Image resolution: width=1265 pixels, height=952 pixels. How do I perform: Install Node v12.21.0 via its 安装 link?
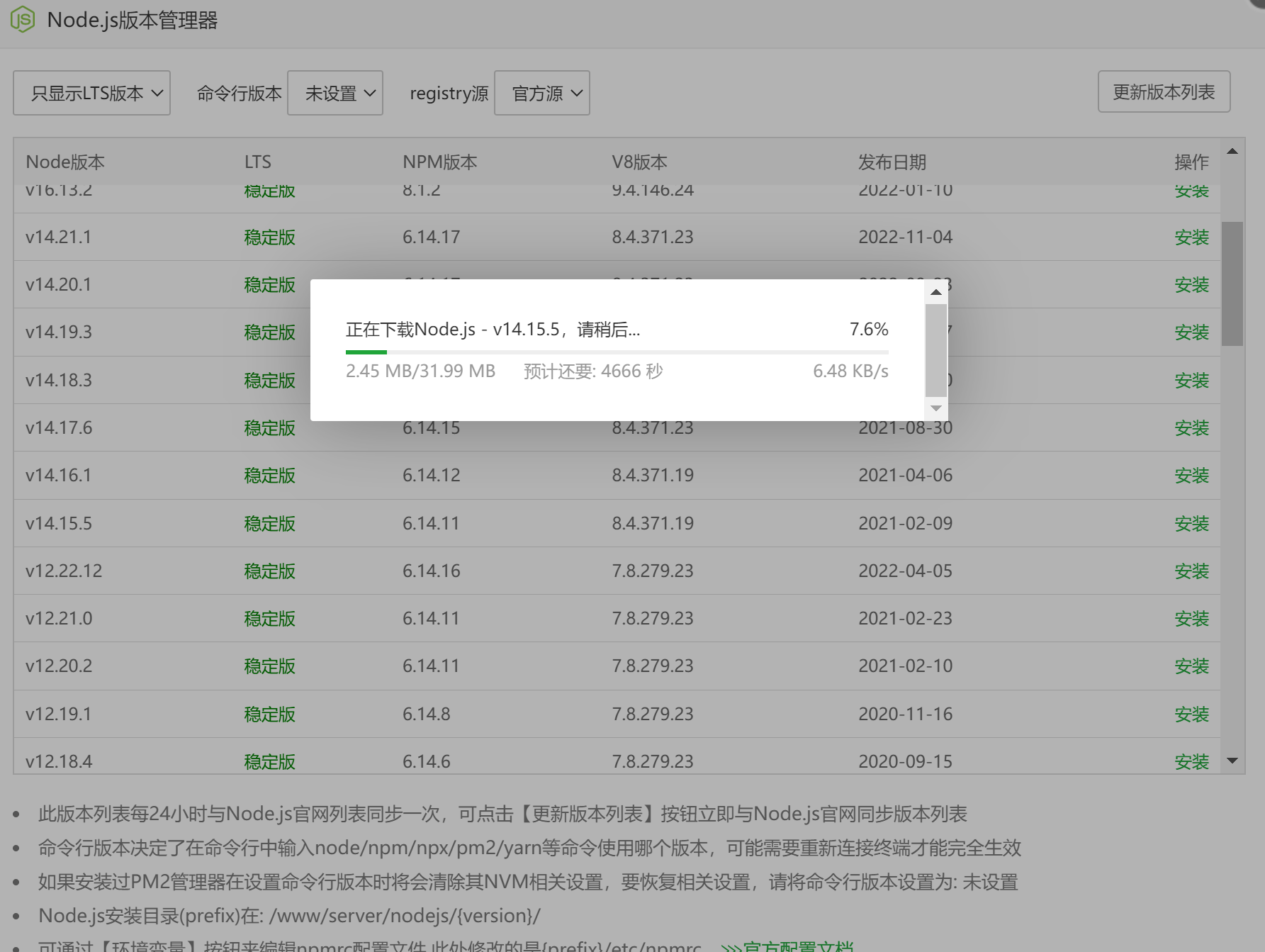click(1191, 618)
